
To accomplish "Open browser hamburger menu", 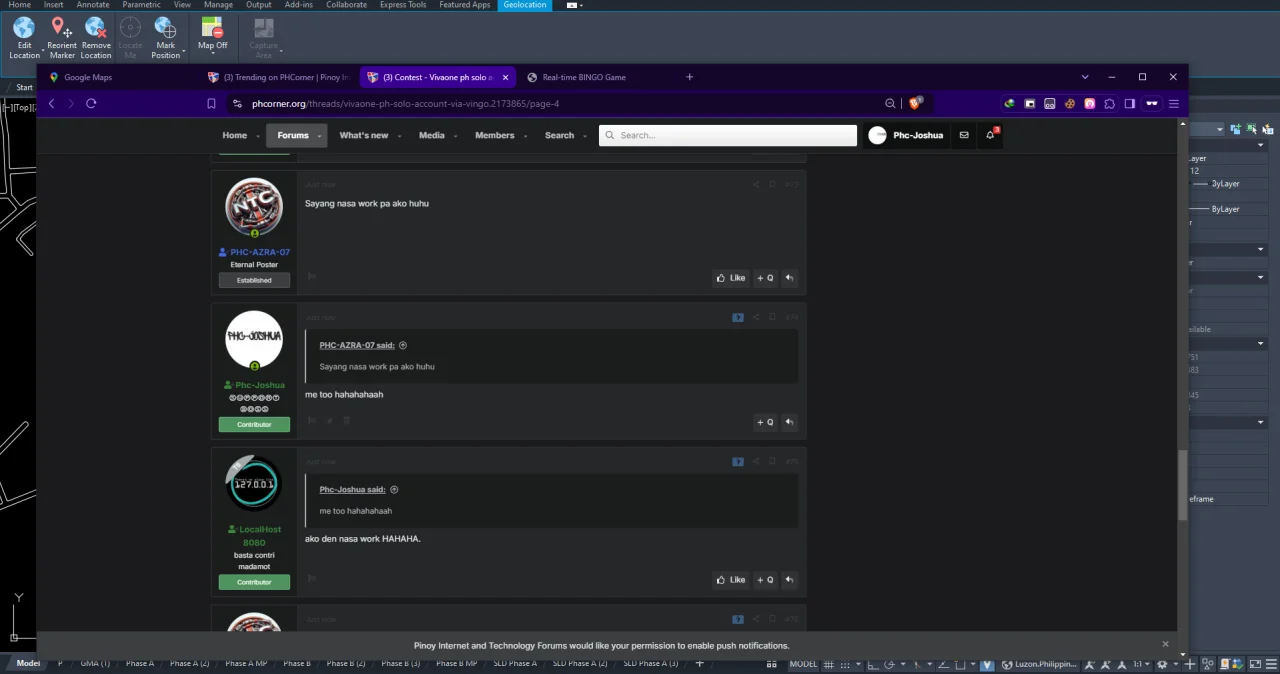I will click(1174, 103).
